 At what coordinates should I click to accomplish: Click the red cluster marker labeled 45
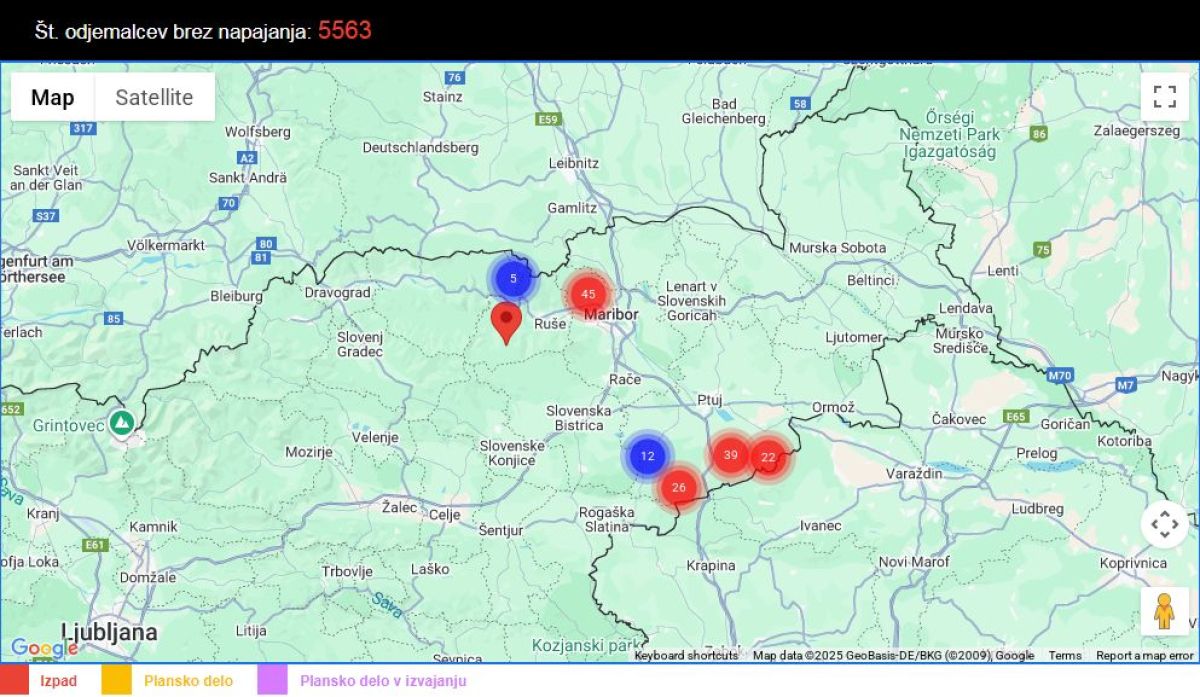(588, 294)
